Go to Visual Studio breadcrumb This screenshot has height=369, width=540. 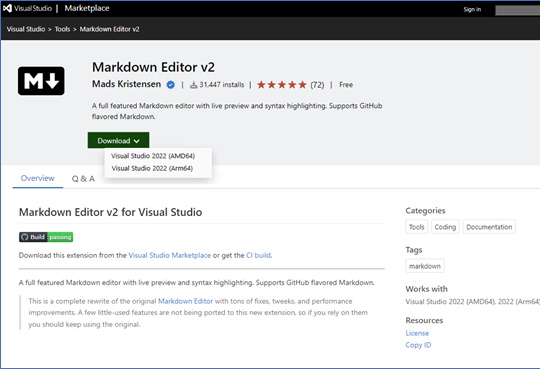[x=26, y=29]
